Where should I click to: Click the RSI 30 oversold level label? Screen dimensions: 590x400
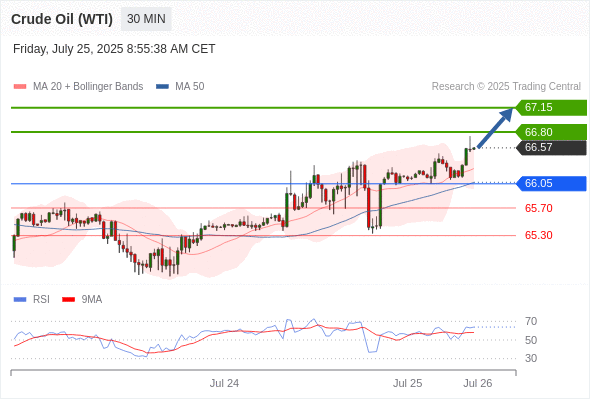(x=531, y=358)
